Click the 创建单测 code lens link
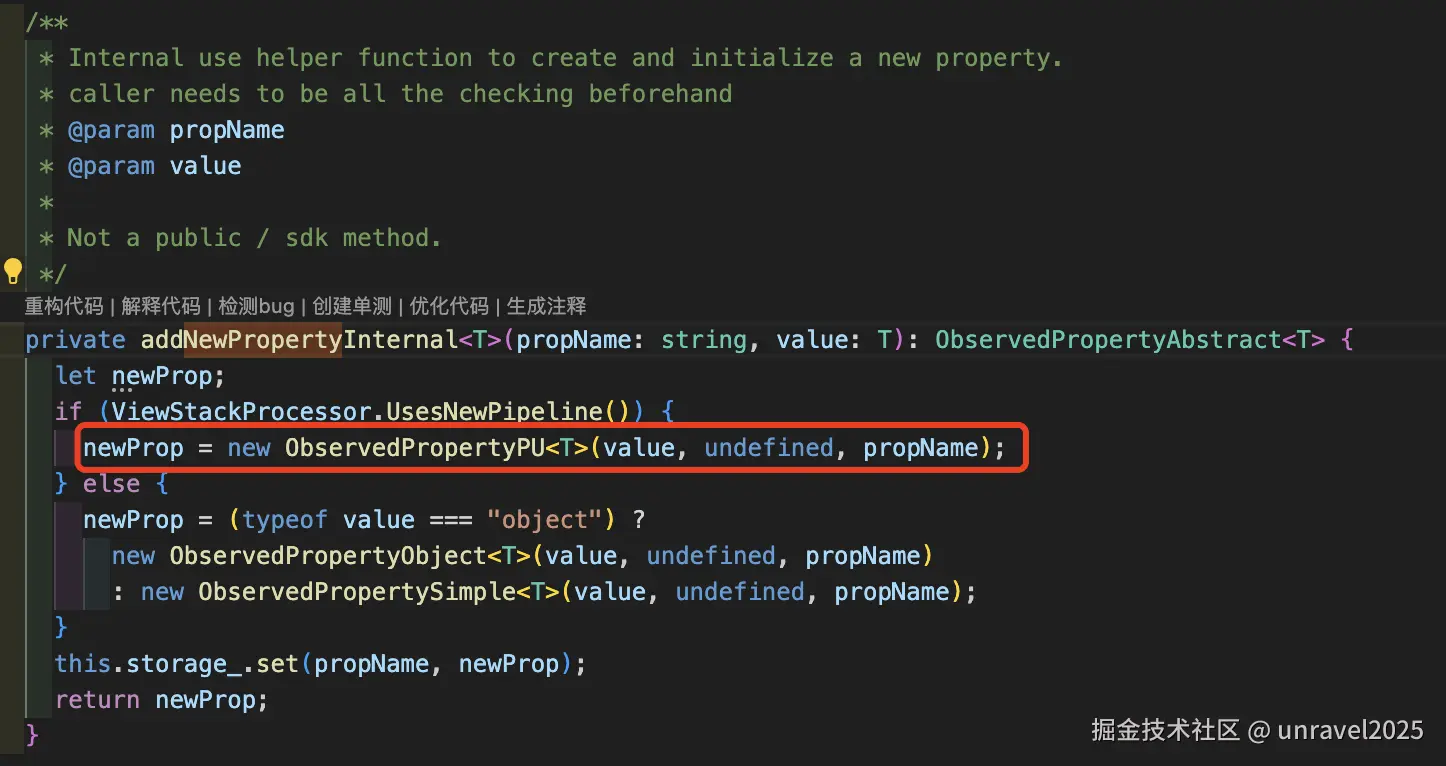The width and height of the screenshot is (1446, 766). click(x=352, y=306)
